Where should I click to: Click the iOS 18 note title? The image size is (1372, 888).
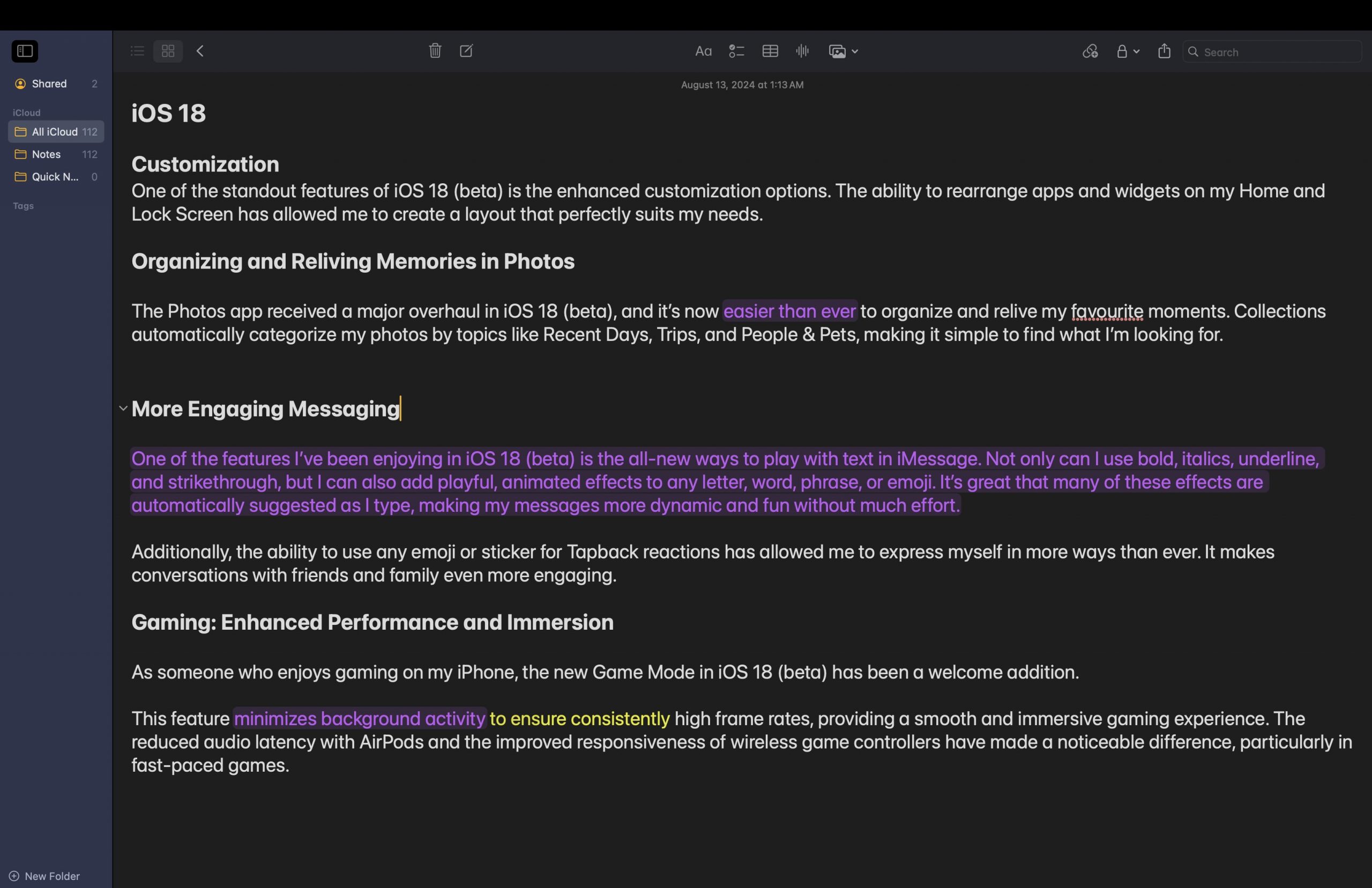tap(168, 113)
